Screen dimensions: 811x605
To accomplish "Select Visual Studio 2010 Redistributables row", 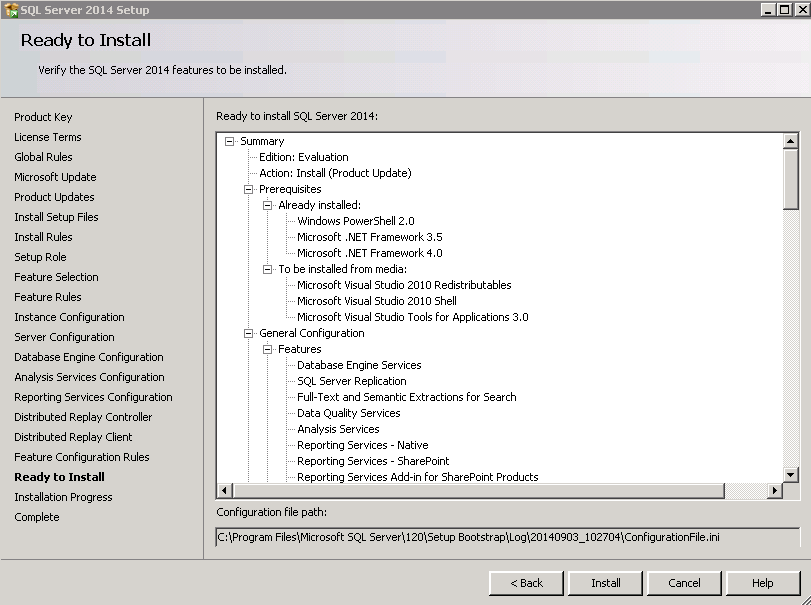I will [x=404, y=285].
